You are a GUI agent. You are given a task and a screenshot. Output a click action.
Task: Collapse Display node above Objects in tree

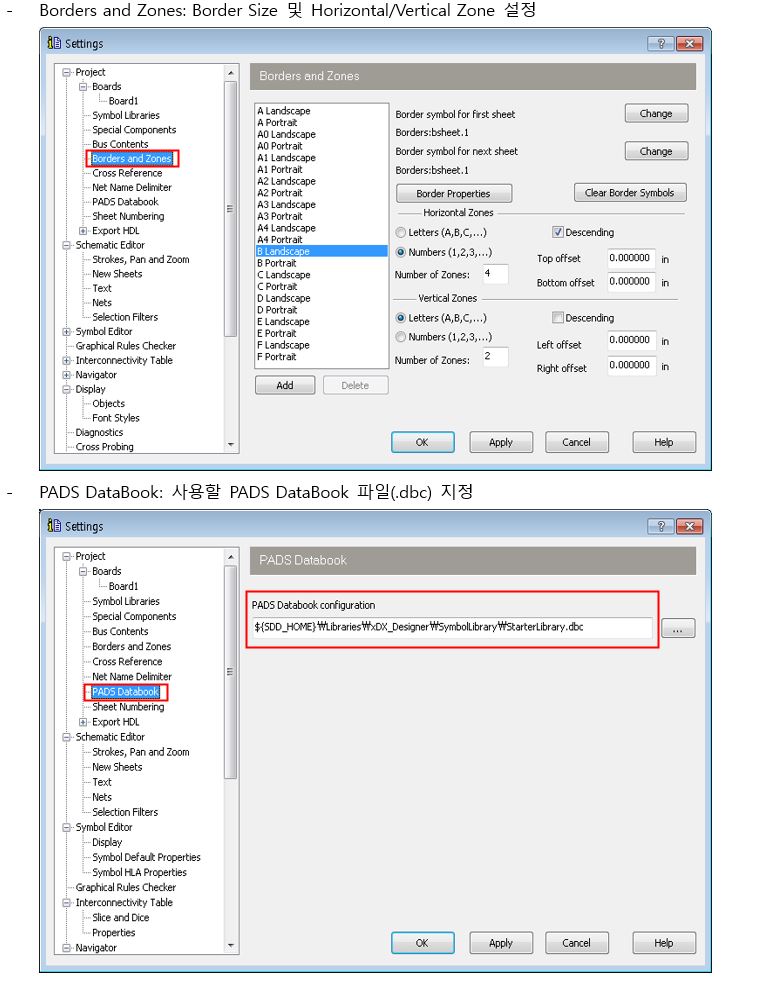(67, 389)
